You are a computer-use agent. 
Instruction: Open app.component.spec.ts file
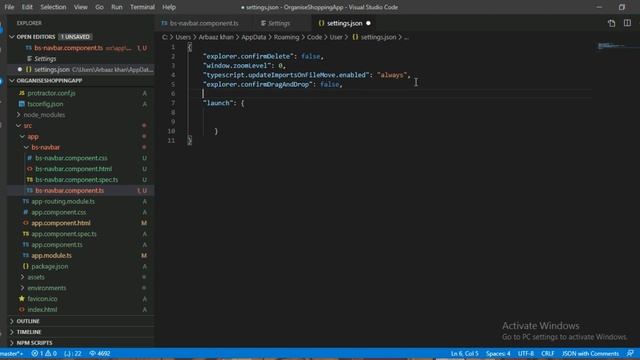(64, 234)
